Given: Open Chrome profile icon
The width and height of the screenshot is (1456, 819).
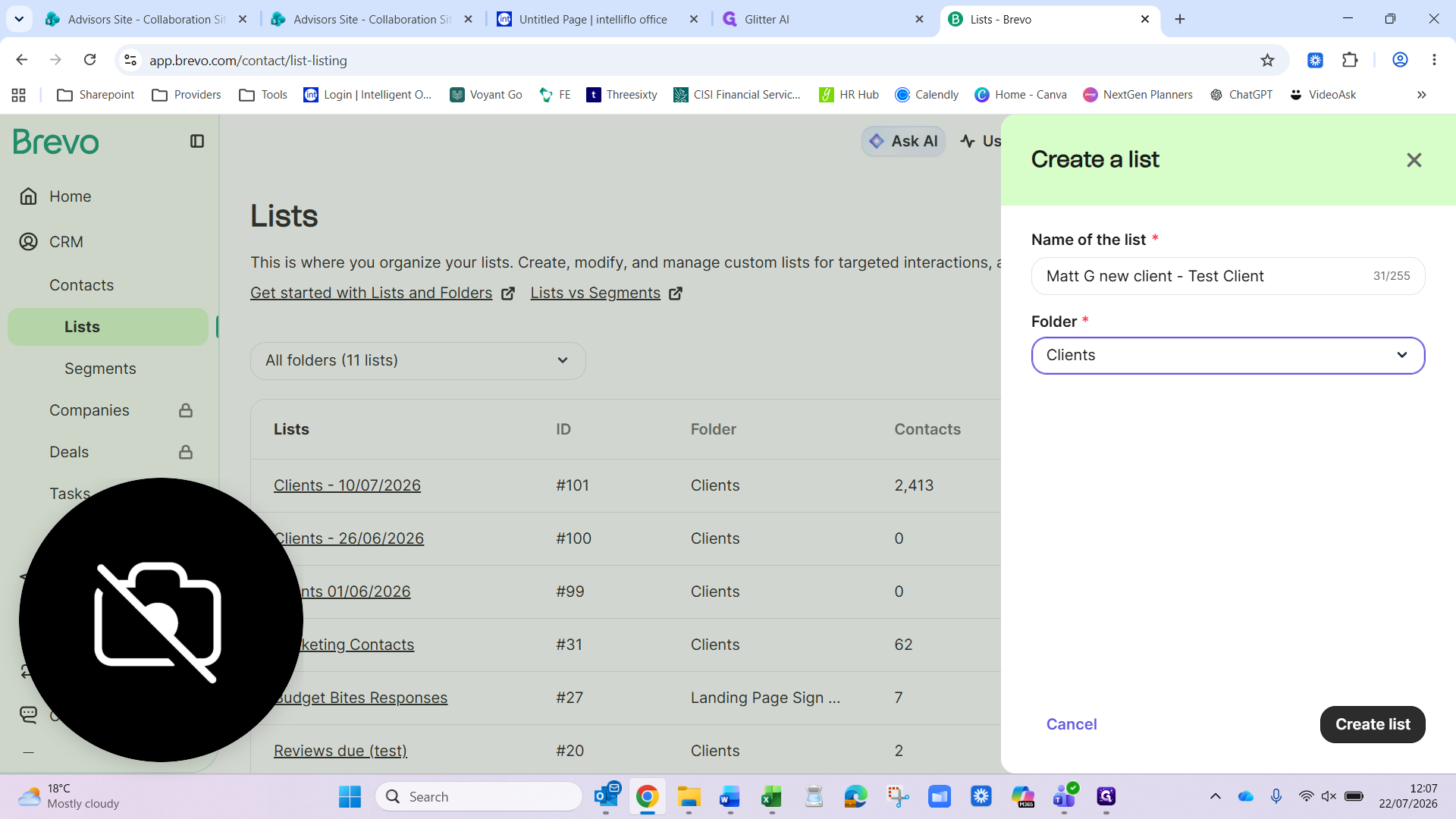Looking at the screenshot, I should (1400, 60).
